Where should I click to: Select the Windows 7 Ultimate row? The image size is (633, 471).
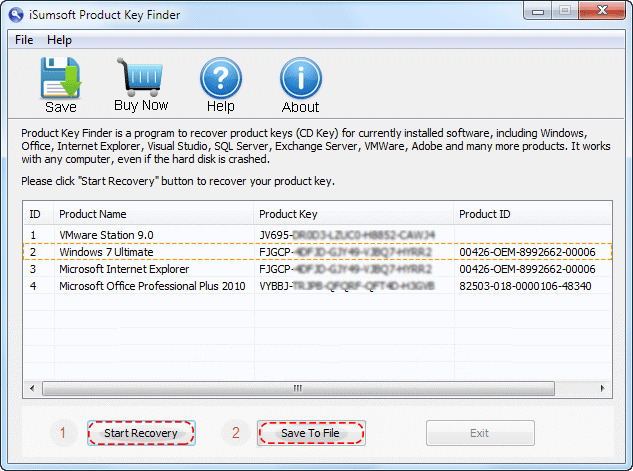click(317, 252)
